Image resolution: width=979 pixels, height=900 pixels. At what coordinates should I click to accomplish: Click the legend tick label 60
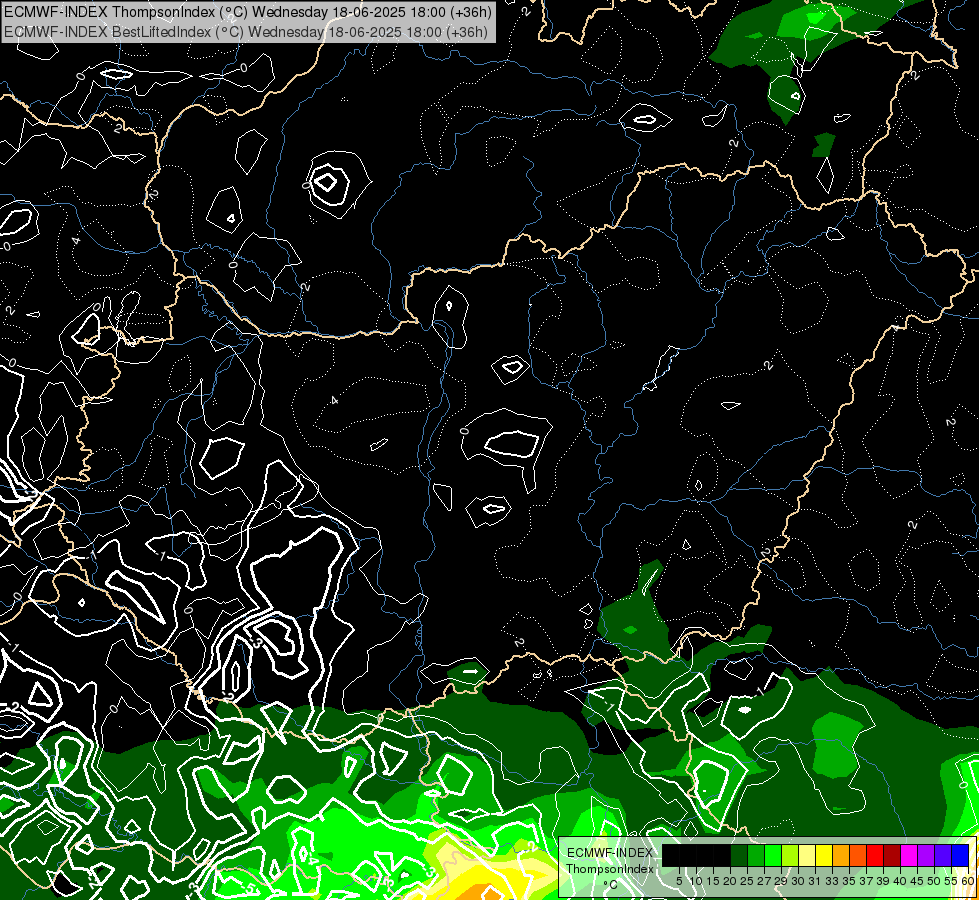point(967,881)
